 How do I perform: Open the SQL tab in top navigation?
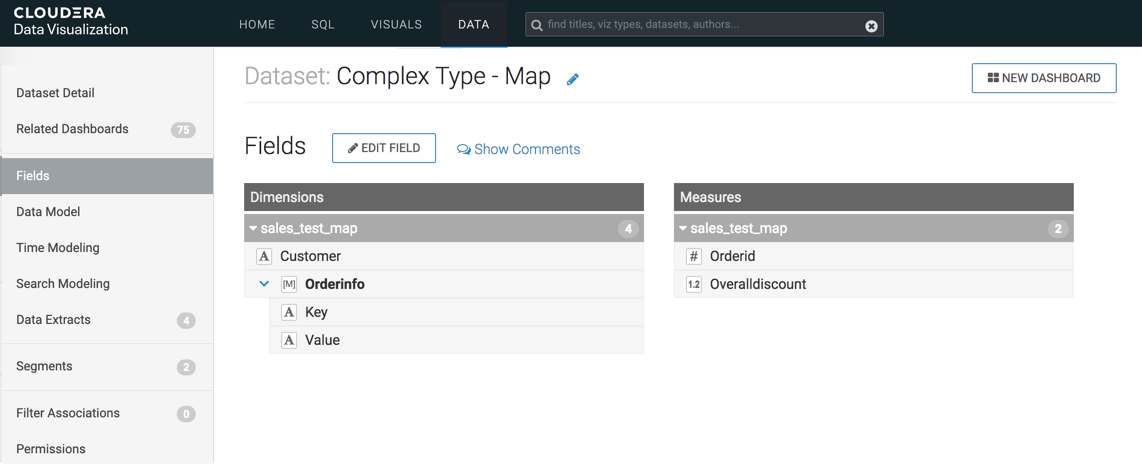click(x=322, y=24)
